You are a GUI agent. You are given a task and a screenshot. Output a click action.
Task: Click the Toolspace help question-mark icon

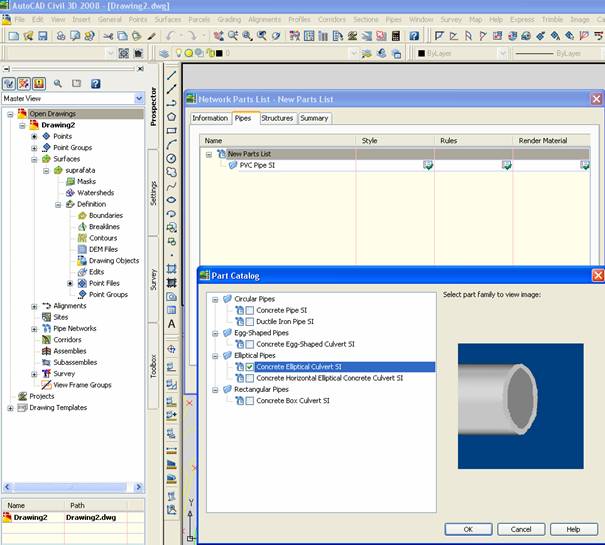tap(95, 83)
